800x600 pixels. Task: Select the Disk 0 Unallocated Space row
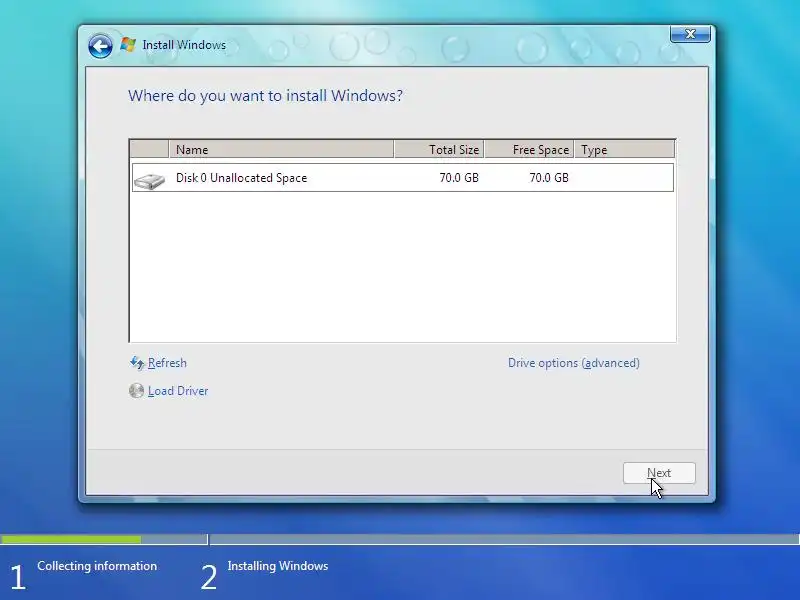click(403, 178)
